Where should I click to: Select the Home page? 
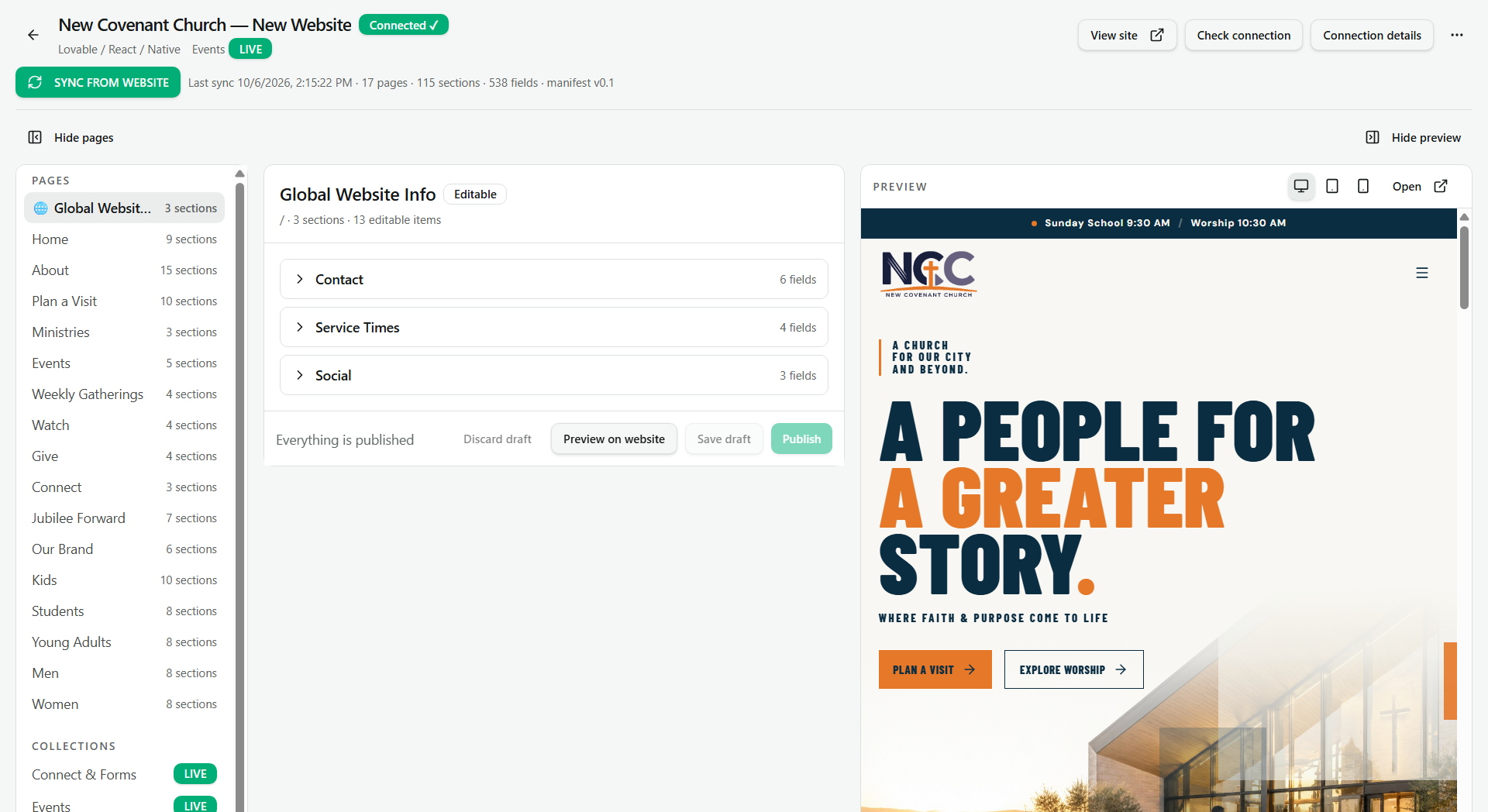coord(124,239)
